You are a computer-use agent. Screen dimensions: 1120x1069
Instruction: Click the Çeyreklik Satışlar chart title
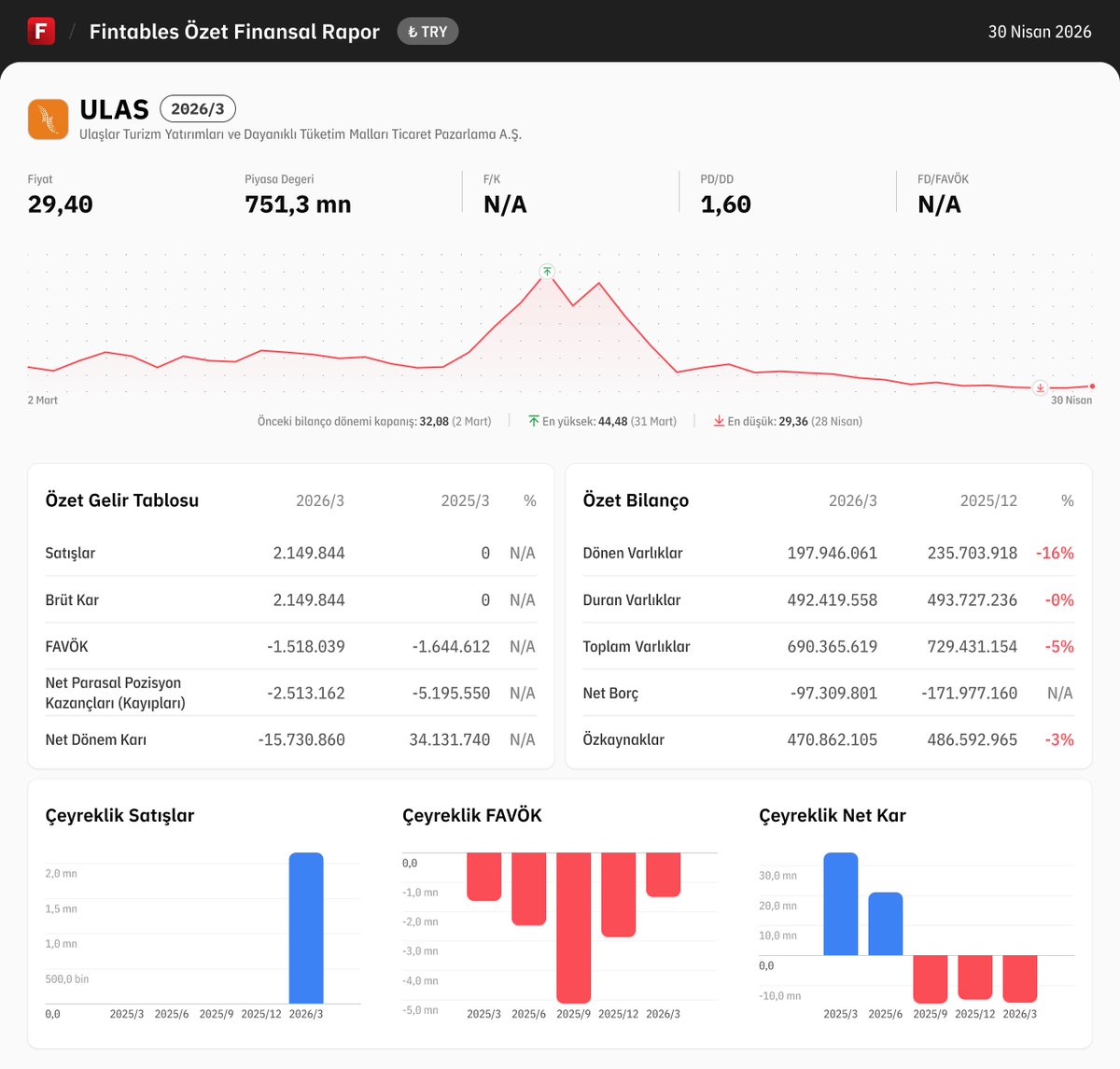click(119, 815)
